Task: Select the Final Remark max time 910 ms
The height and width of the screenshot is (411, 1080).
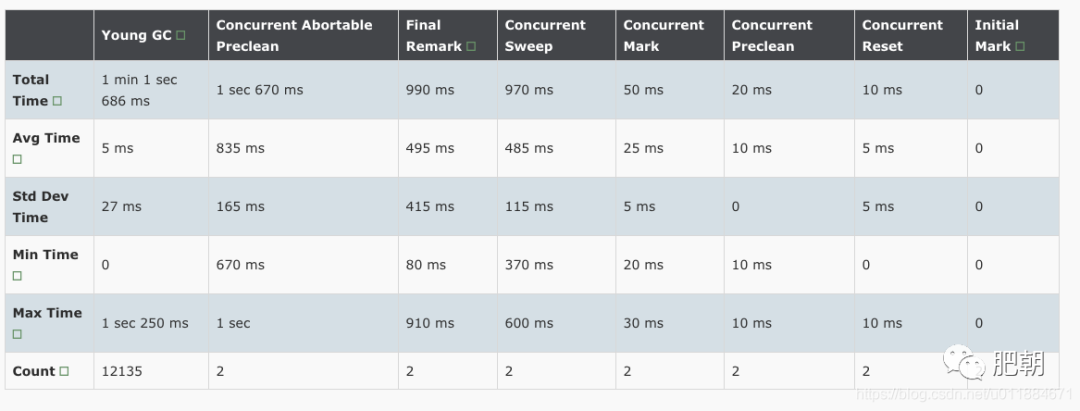Action: coord(430,323)
